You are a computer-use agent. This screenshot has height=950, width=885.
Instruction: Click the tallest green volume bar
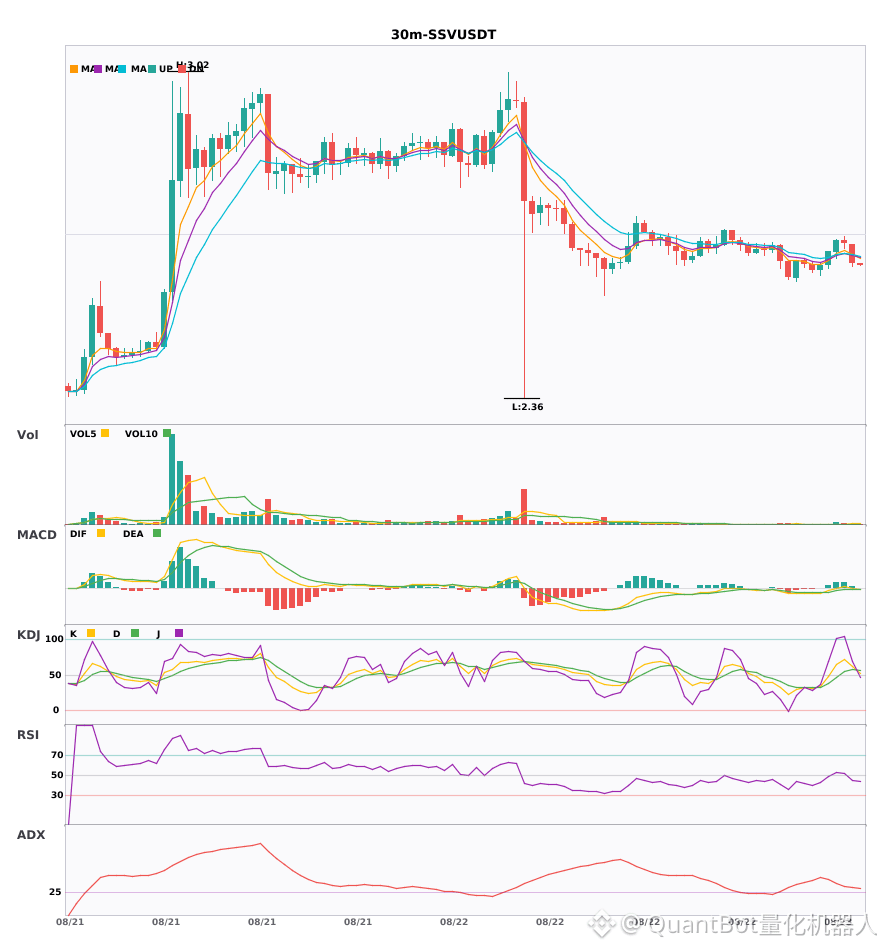(172, 479)
